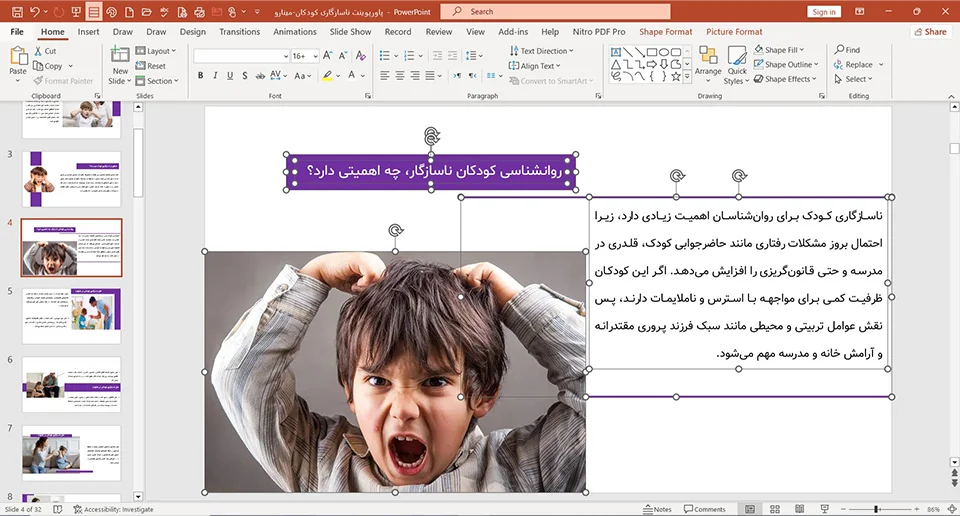This screenshot has width=960, height=516.
Task: Open a file using the folder icon in the quick access toolbar
Action: coord(146,12)
